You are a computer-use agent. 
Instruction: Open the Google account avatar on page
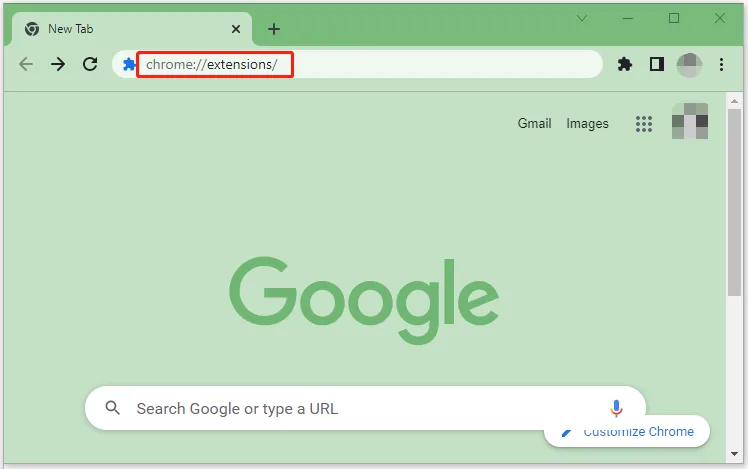tap(690, 121)
